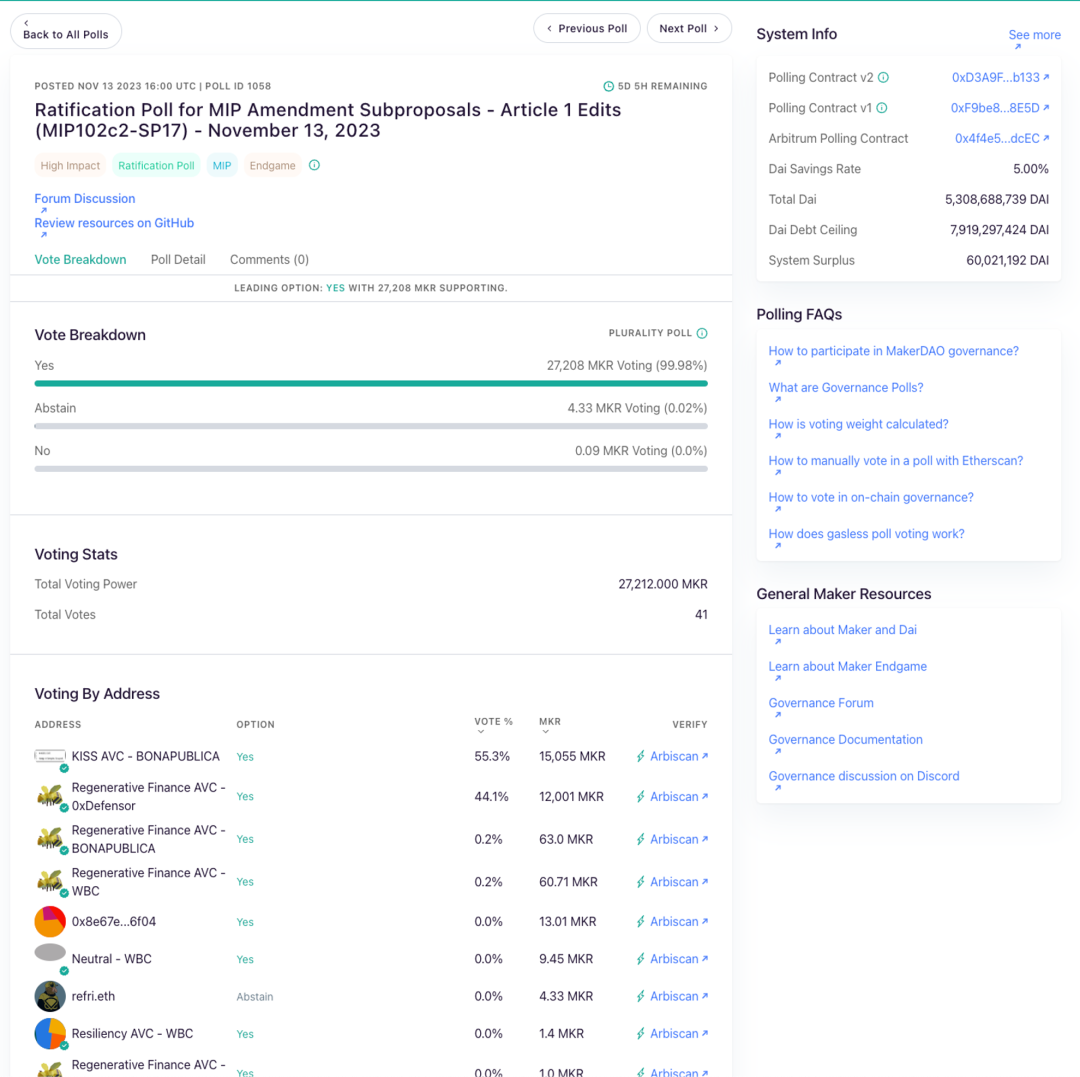1080x1077 pixels.
Task: Switch to Vote Breakdown tab
Action: 81,260
